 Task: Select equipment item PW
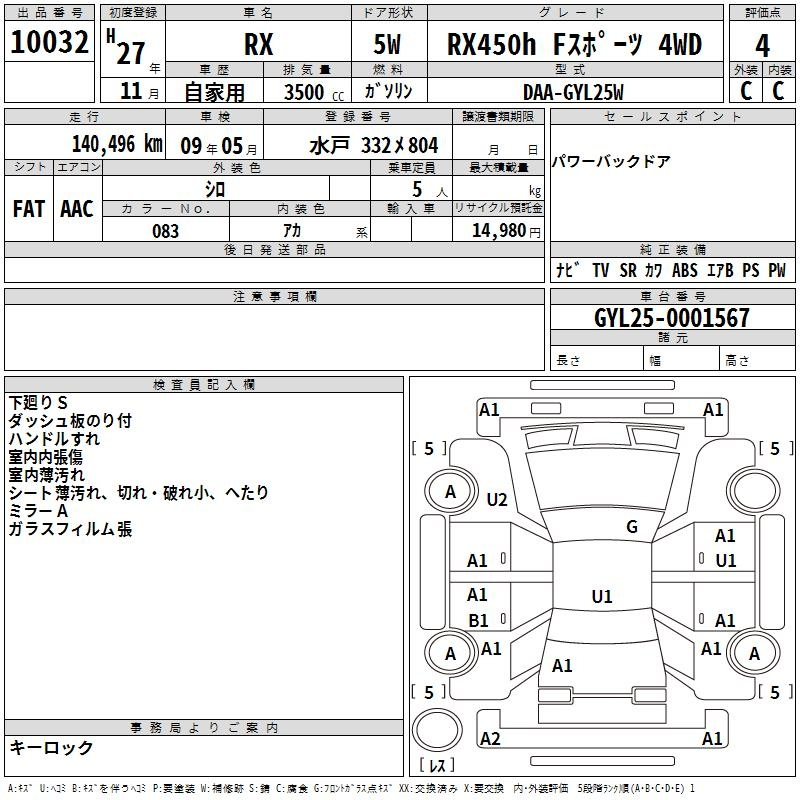[777, 270]
